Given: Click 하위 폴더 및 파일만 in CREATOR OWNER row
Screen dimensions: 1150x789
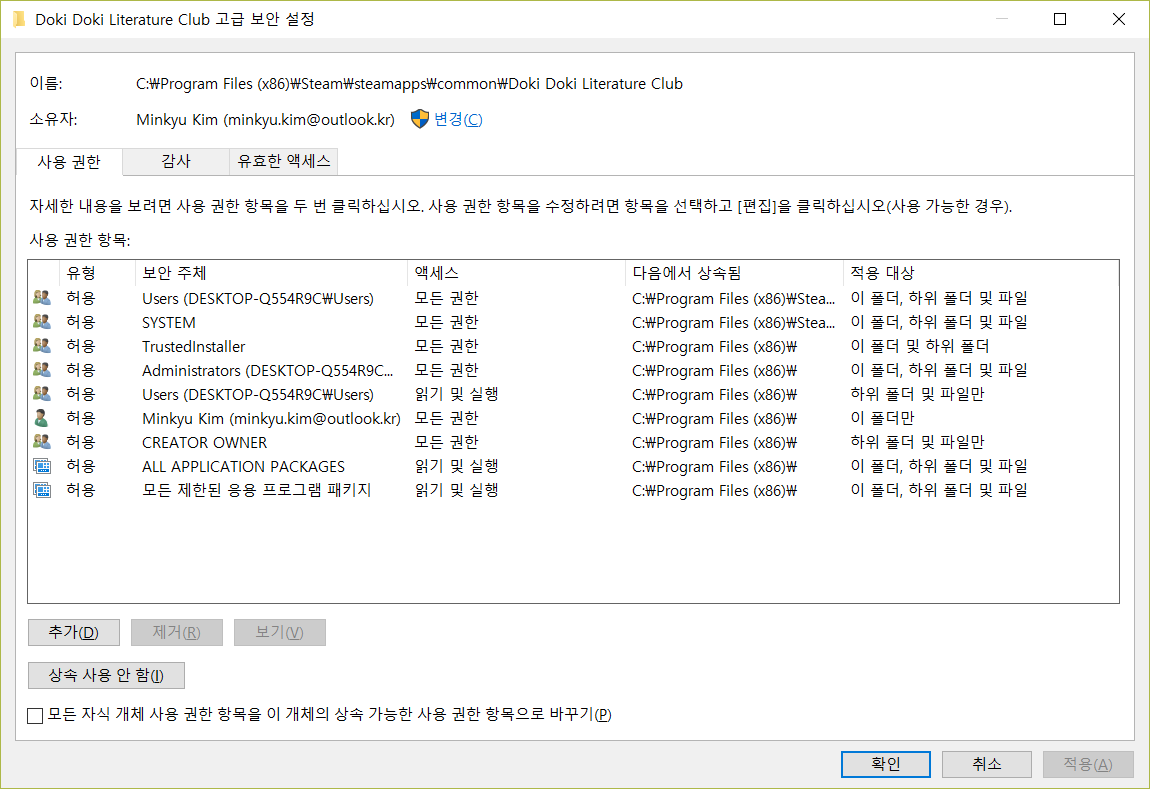Looking at the screenshot, I should (x=917, y=442).
